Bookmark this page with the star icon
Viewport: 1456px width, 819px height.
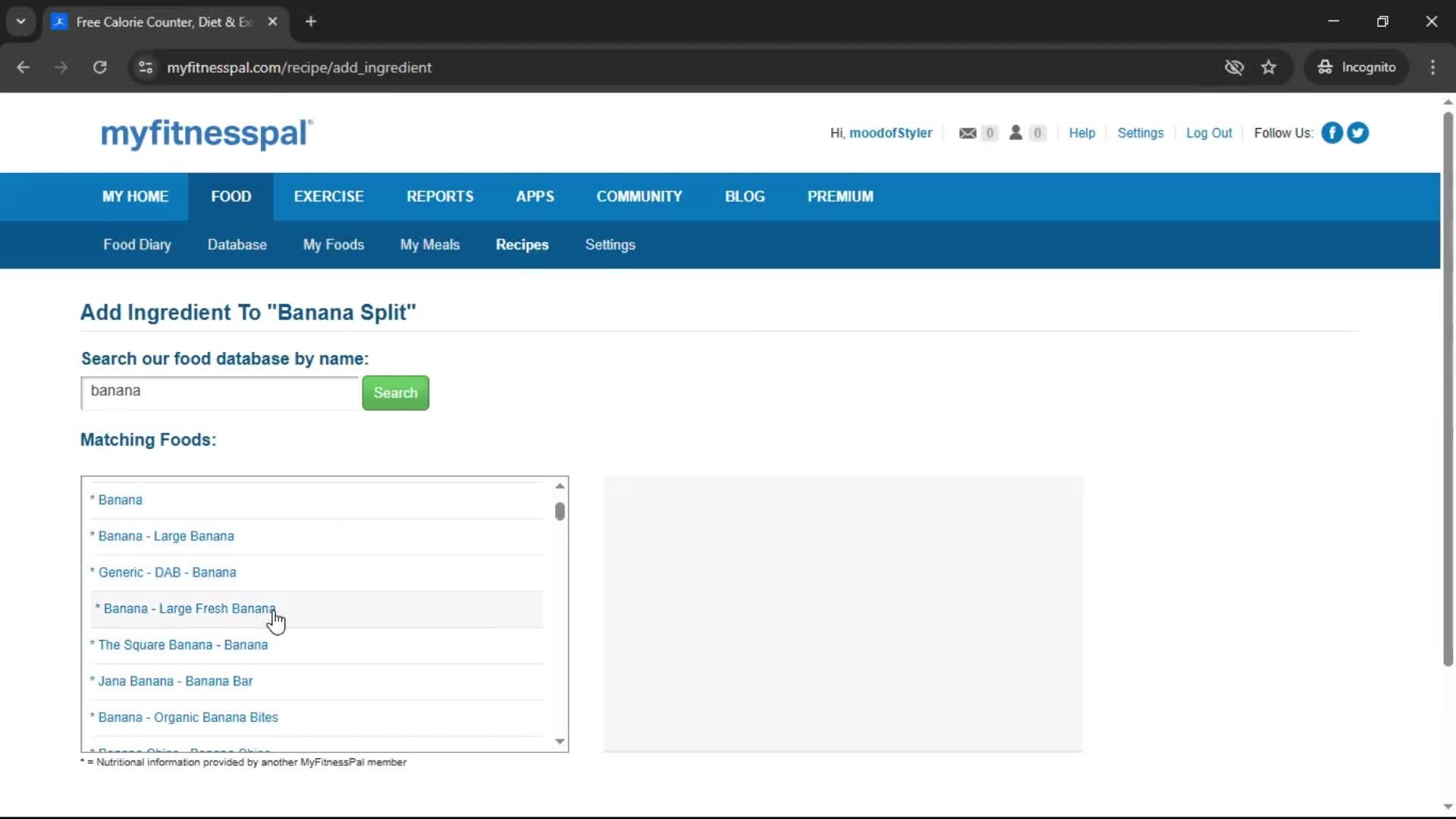pyautogui.click(x=1269, y=67)
